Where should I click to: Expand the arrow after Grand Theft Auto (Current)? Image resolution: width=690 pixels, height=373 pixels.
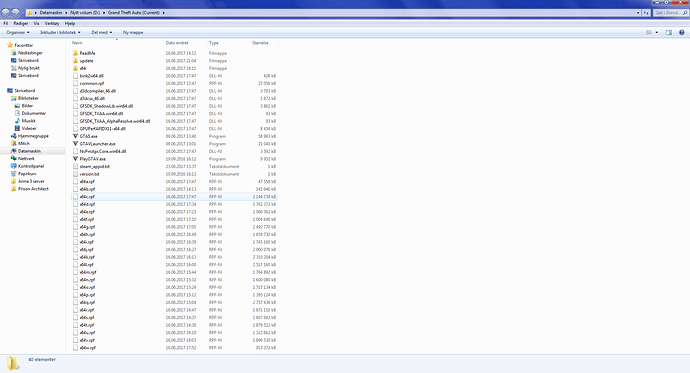click(164, 13)
